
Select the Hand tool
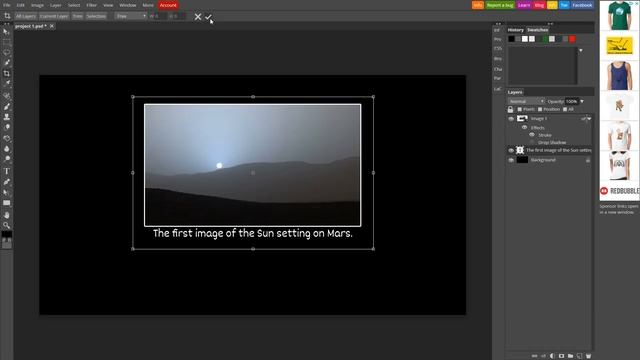click(7, 215)
